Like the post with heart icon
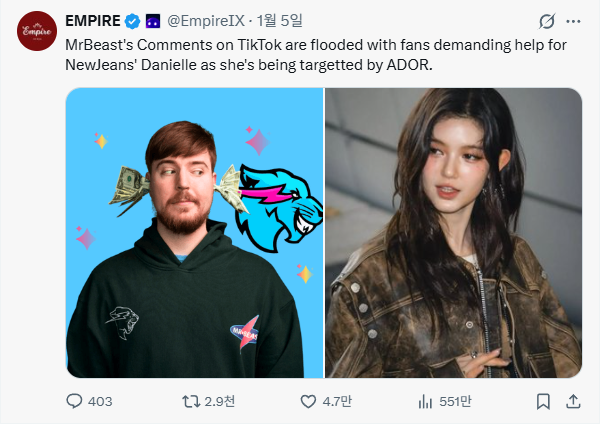 [308, 401]
